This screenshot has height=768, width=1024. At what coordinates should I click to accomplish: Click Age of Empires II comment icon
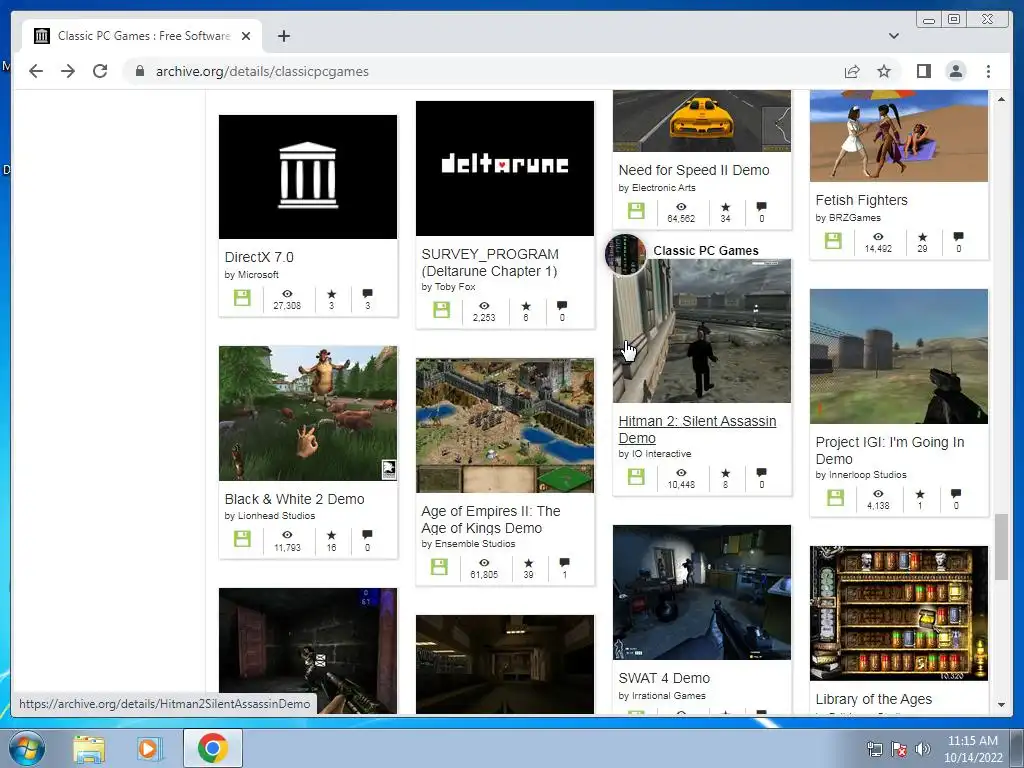(x=565, y=562)
